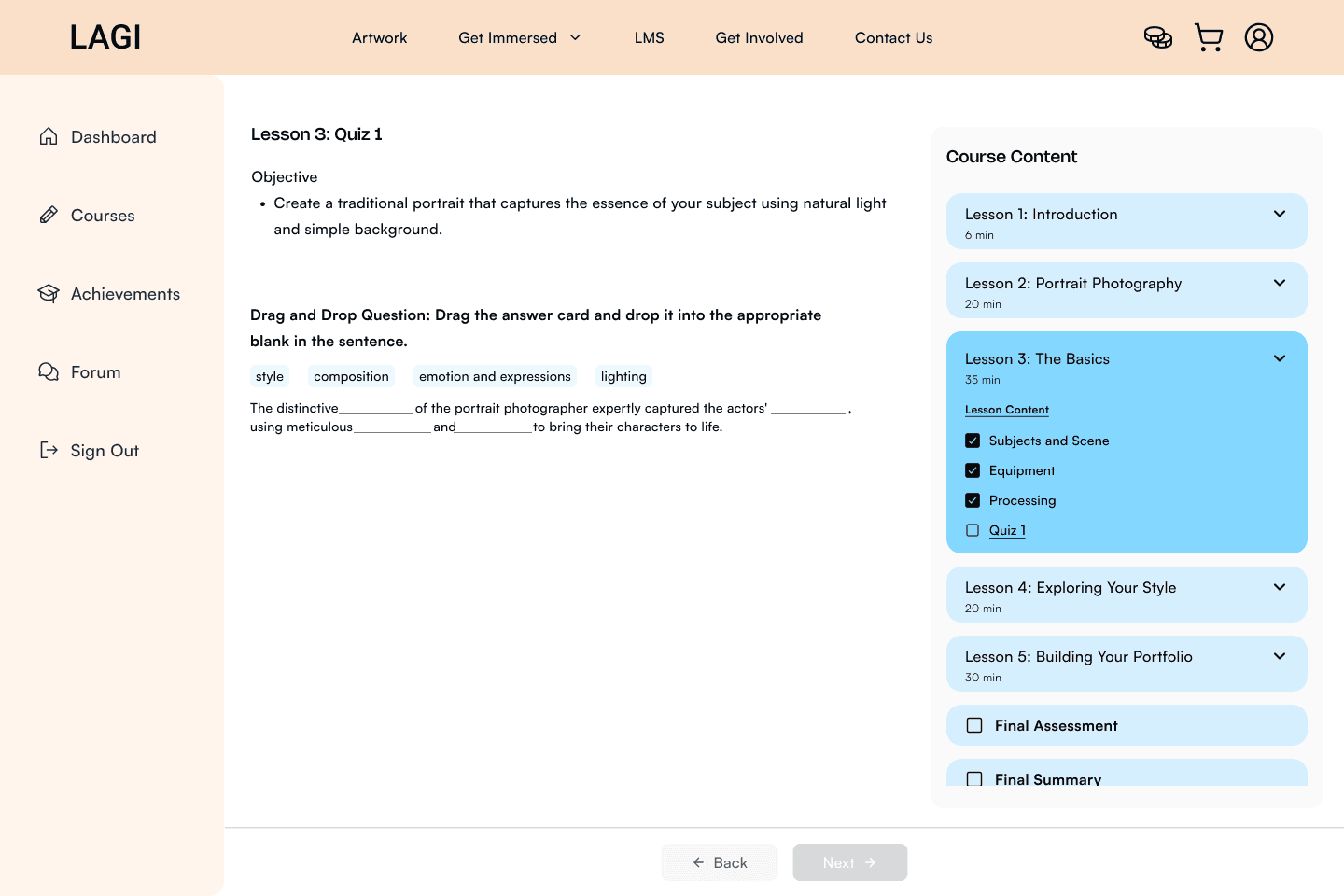Click the Courses pencil icon
This screenshot has height=896, width=1344.
point(49,215)
